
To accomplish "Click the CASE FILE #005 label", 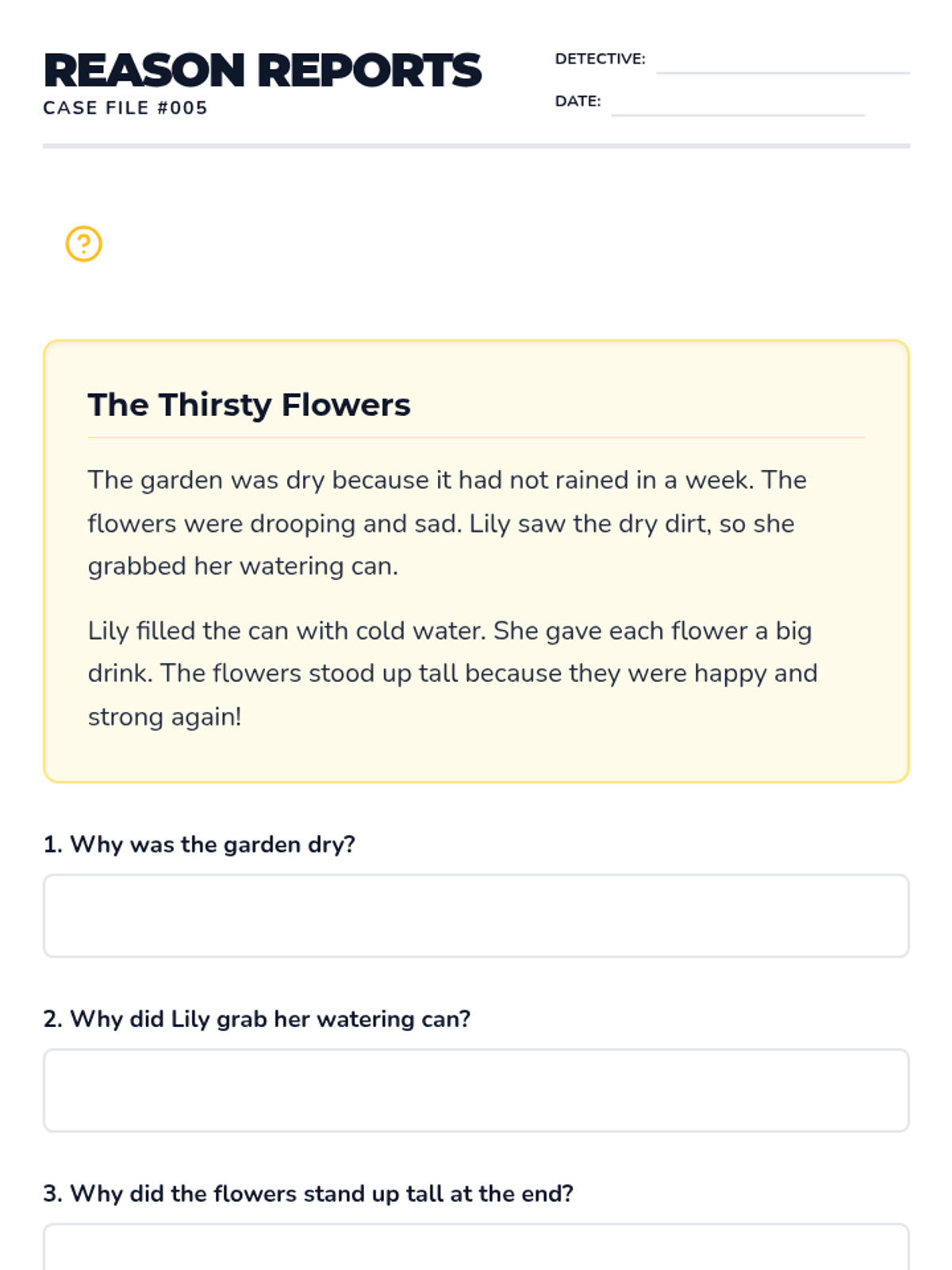I will [x=125, y=108].
